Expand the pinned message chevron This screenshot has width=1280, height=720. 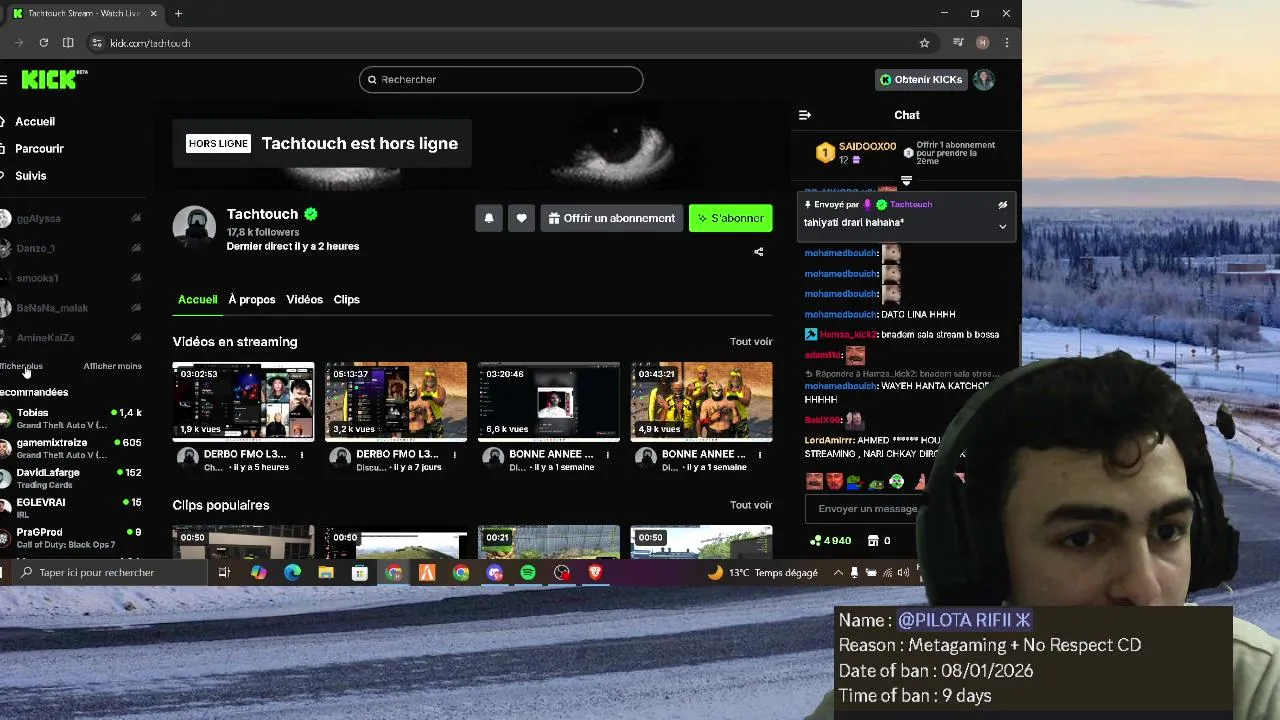point(1002,226)
